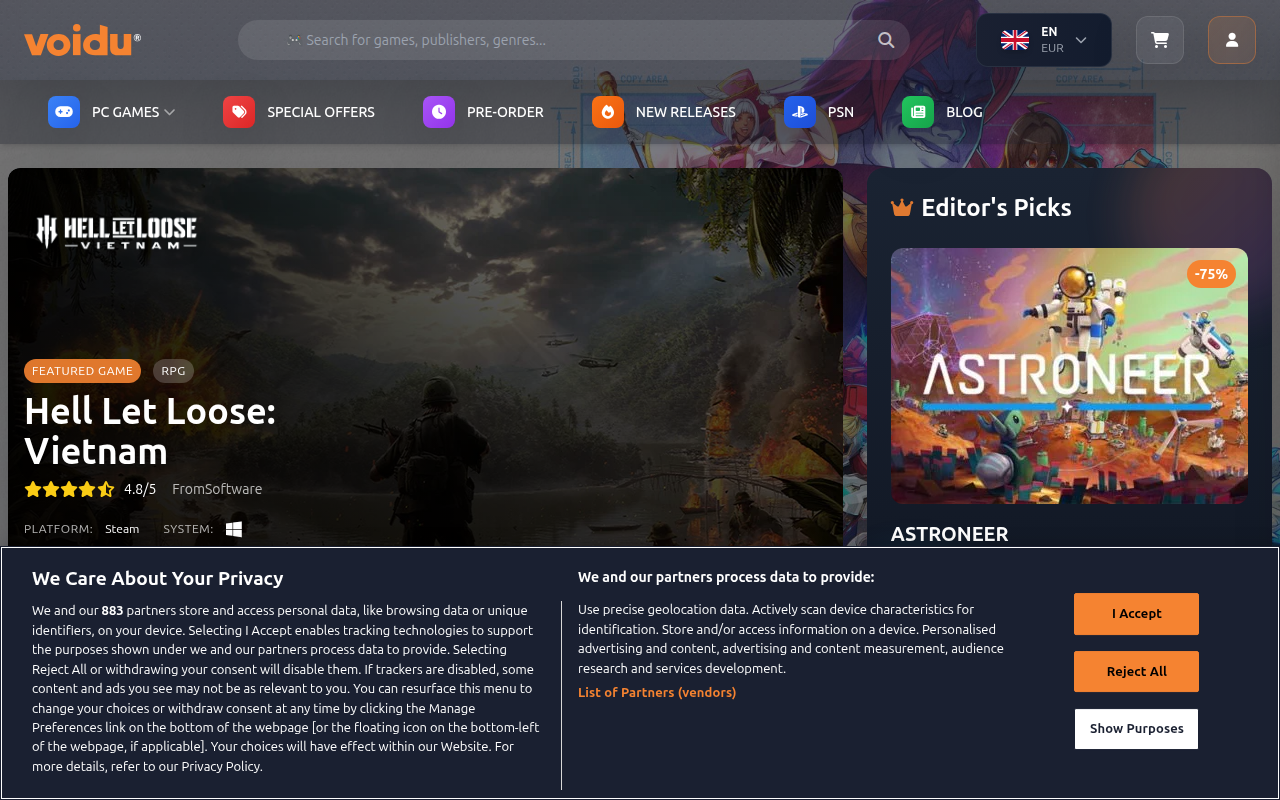This screenshot has height=800, width=1280.
Task: Click the I Accept button
Action: point(1136,614)
